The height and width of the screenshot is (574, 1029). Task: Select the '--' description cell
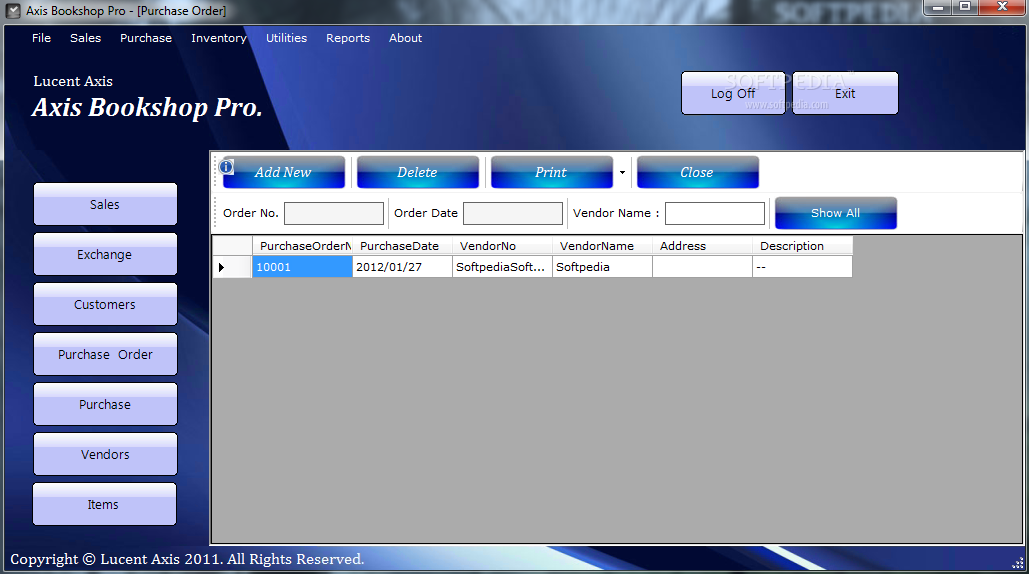tap(803, 267)
